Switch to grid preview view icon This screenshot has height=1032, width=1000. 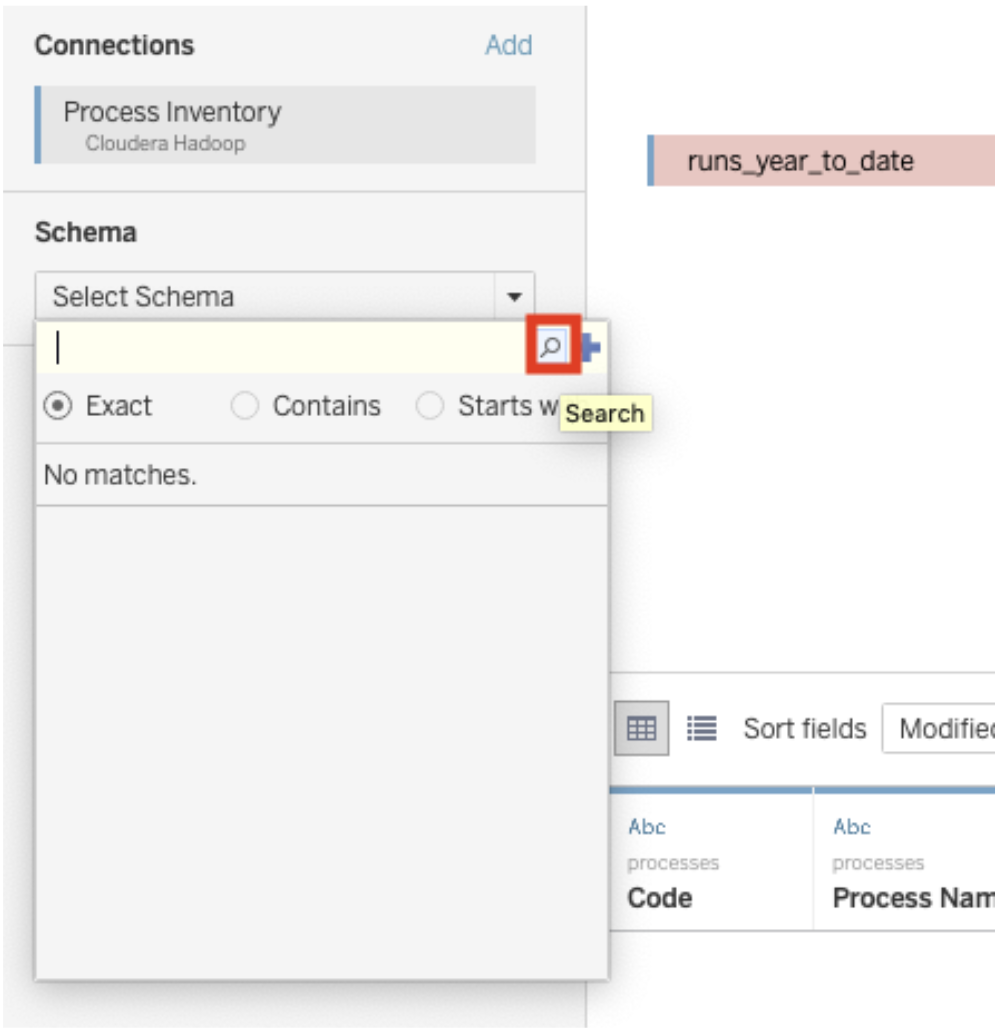click(x=640, y=729)
